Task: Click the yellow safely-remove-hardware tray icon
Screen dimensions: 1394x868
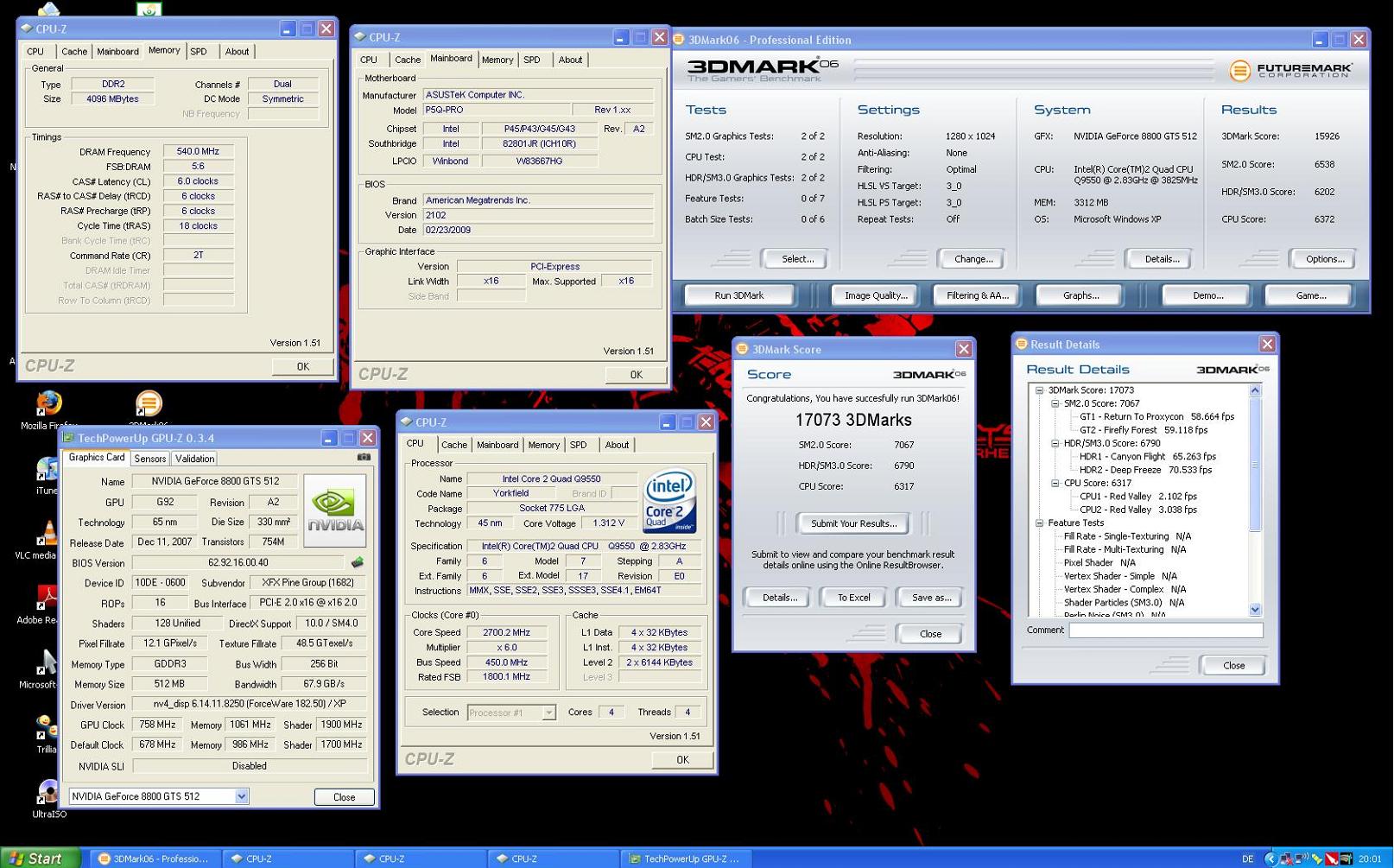Action: [1316, 858]
